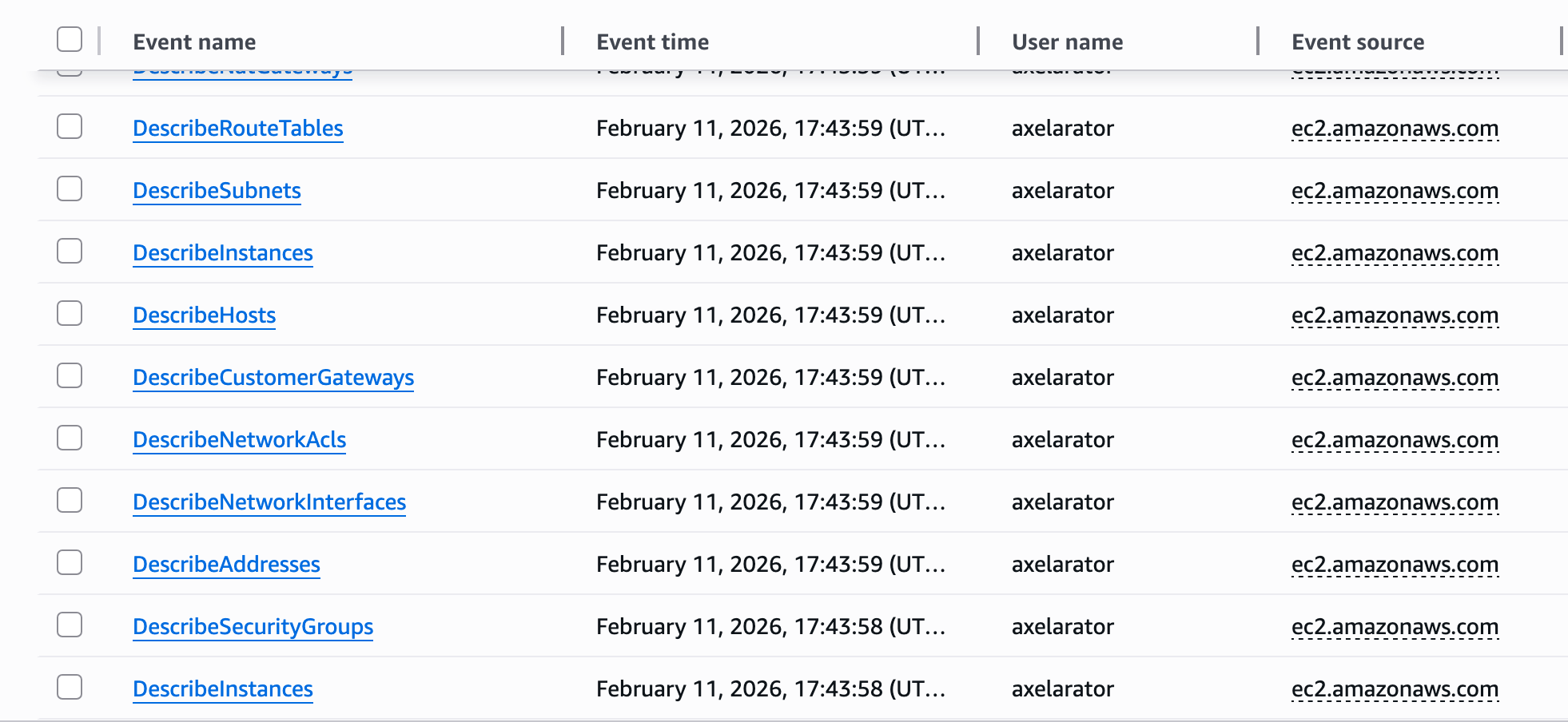Click ec2.amazonaws.com source in DescribeAddresses row
The width and height of the screenshot is (1568, 722).
pyautogui.click(x=1395, y=565)
